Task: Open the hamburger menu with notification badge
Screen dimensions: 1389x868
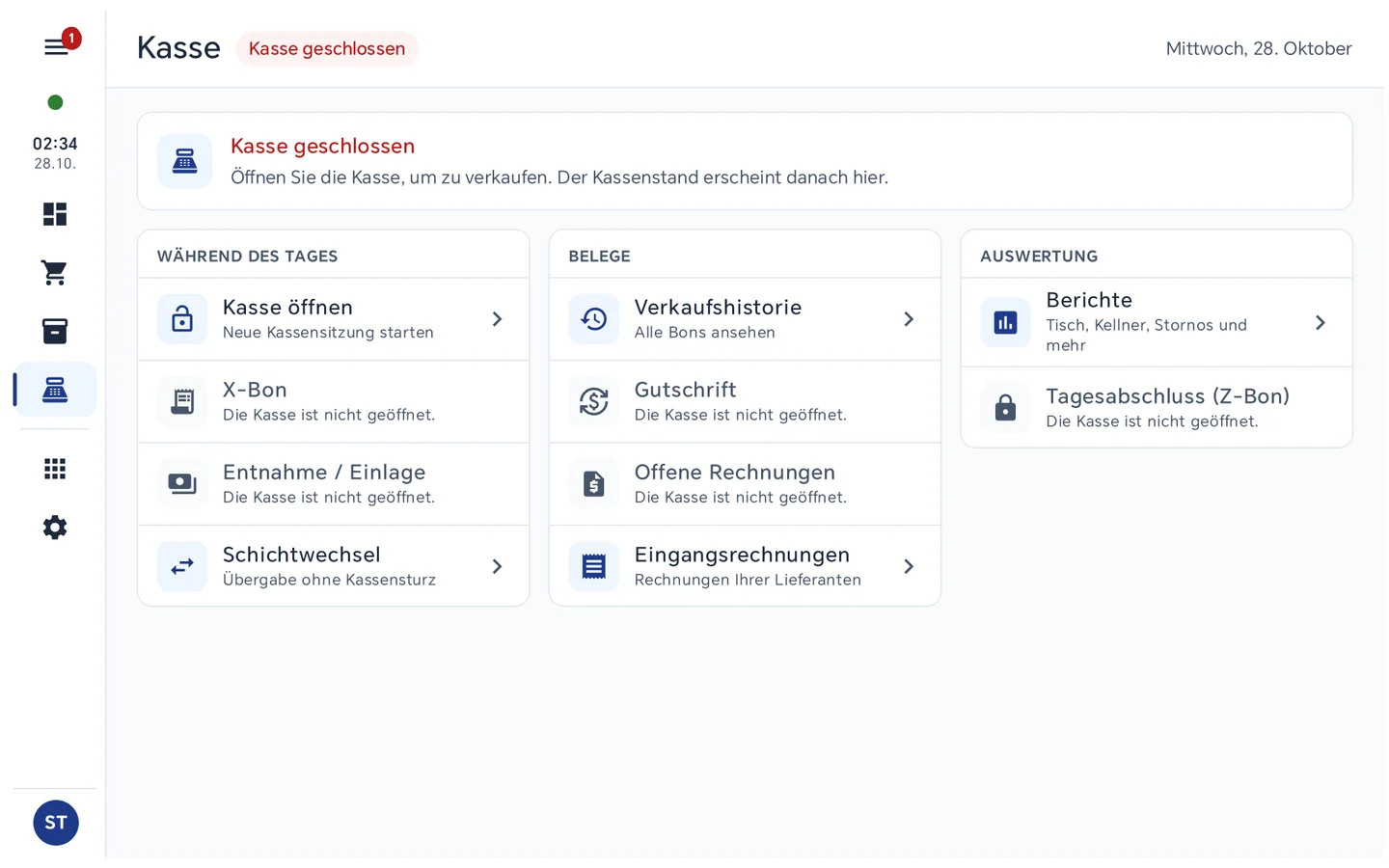Action: click(56, 46)
